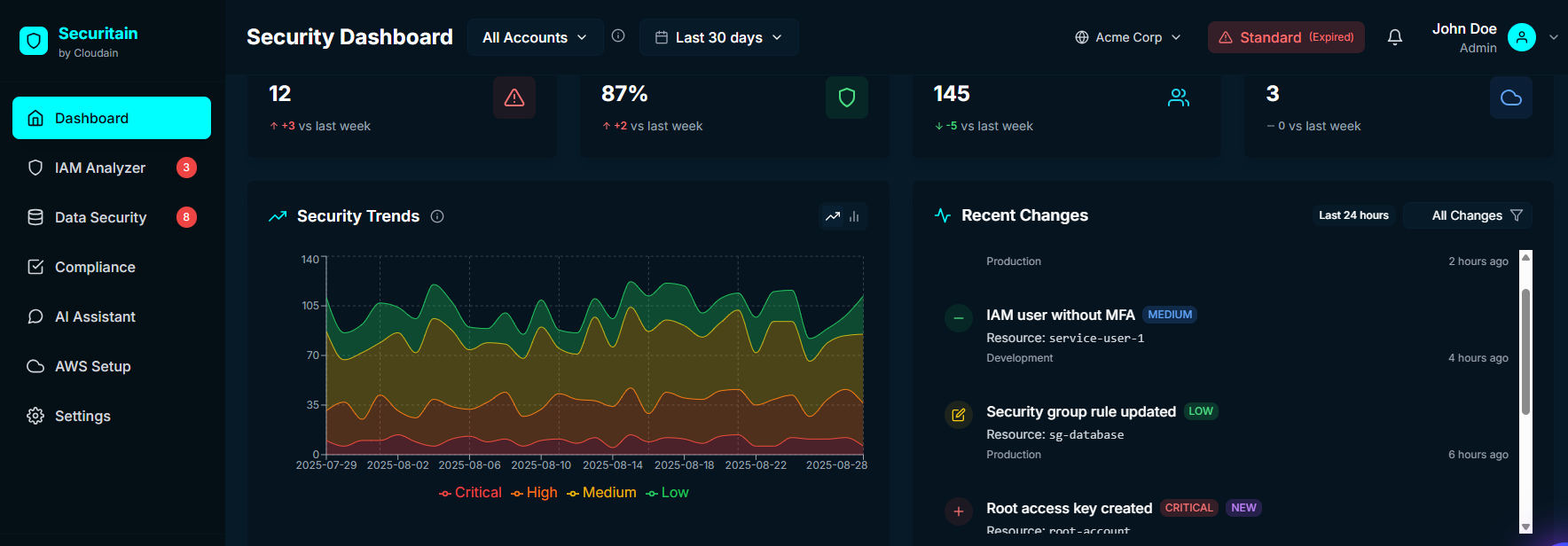Click the Standard (Expired) plan button

point(1285,37)
